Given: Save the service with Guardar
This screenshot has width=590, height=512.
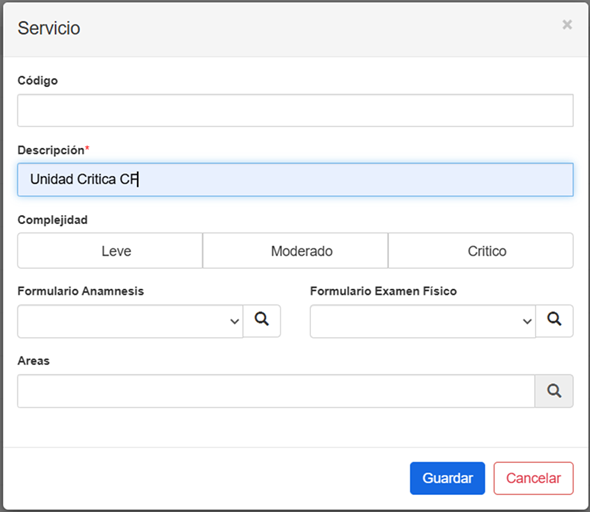Looking at the screenshot, I should [x=447, y=478].
